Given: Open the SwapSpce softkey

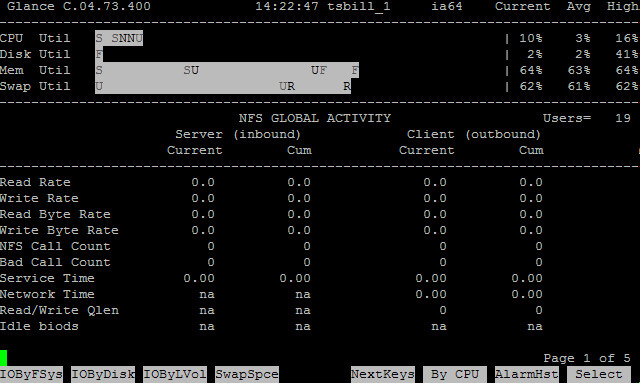Looking at the screenshot, I should (x=247, y=374).
